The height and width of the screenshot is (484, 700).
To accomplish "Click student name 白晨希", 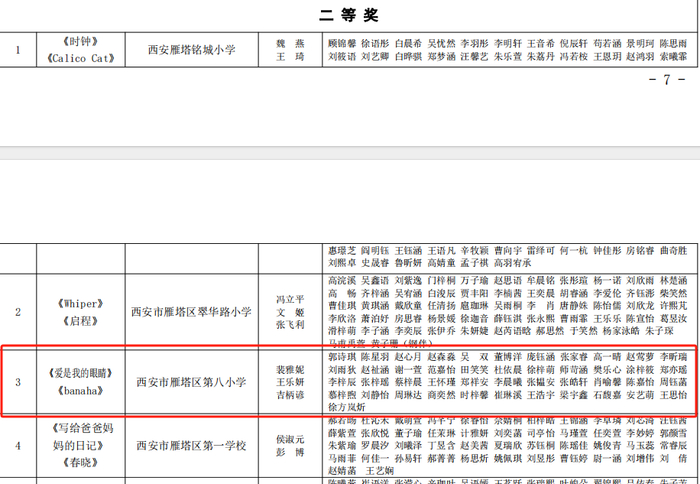I will 408,43.
